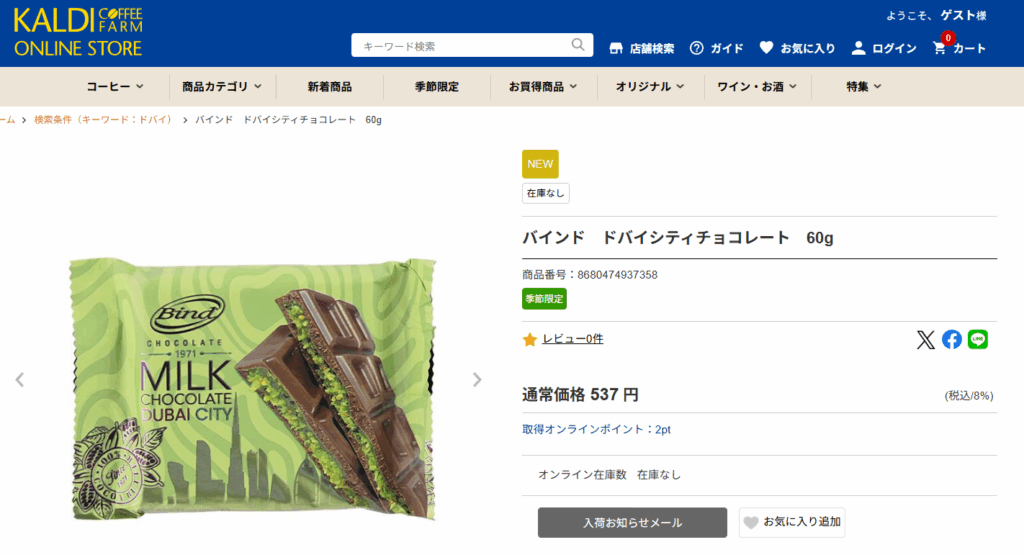Viewport: 1024px width, 555px height.
Task: Expand ワイン・お酒 dropdown menu
Action: click(x=757, y=86)
